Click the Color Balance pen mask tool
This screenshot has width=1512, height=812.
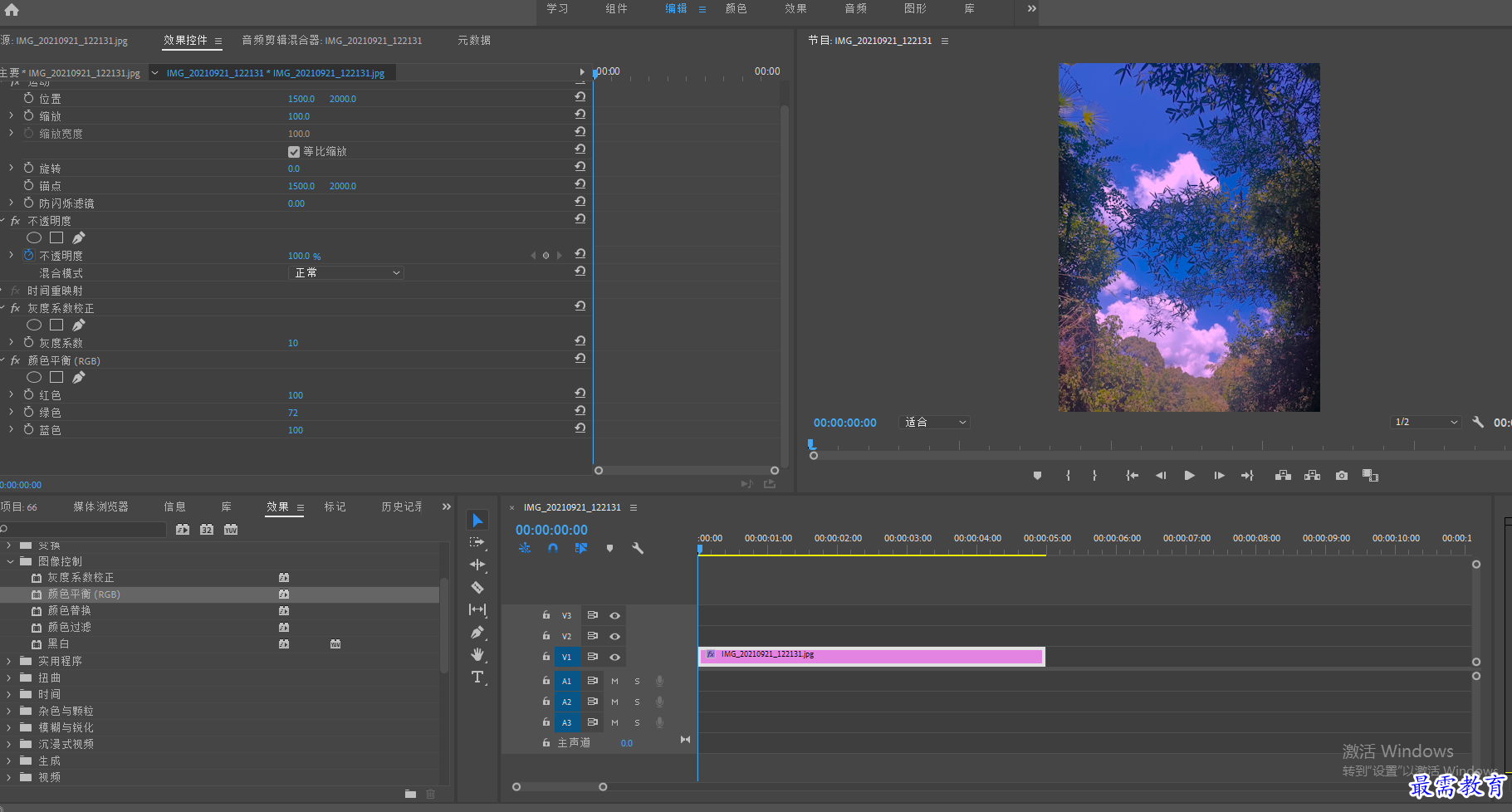point(79,377)
